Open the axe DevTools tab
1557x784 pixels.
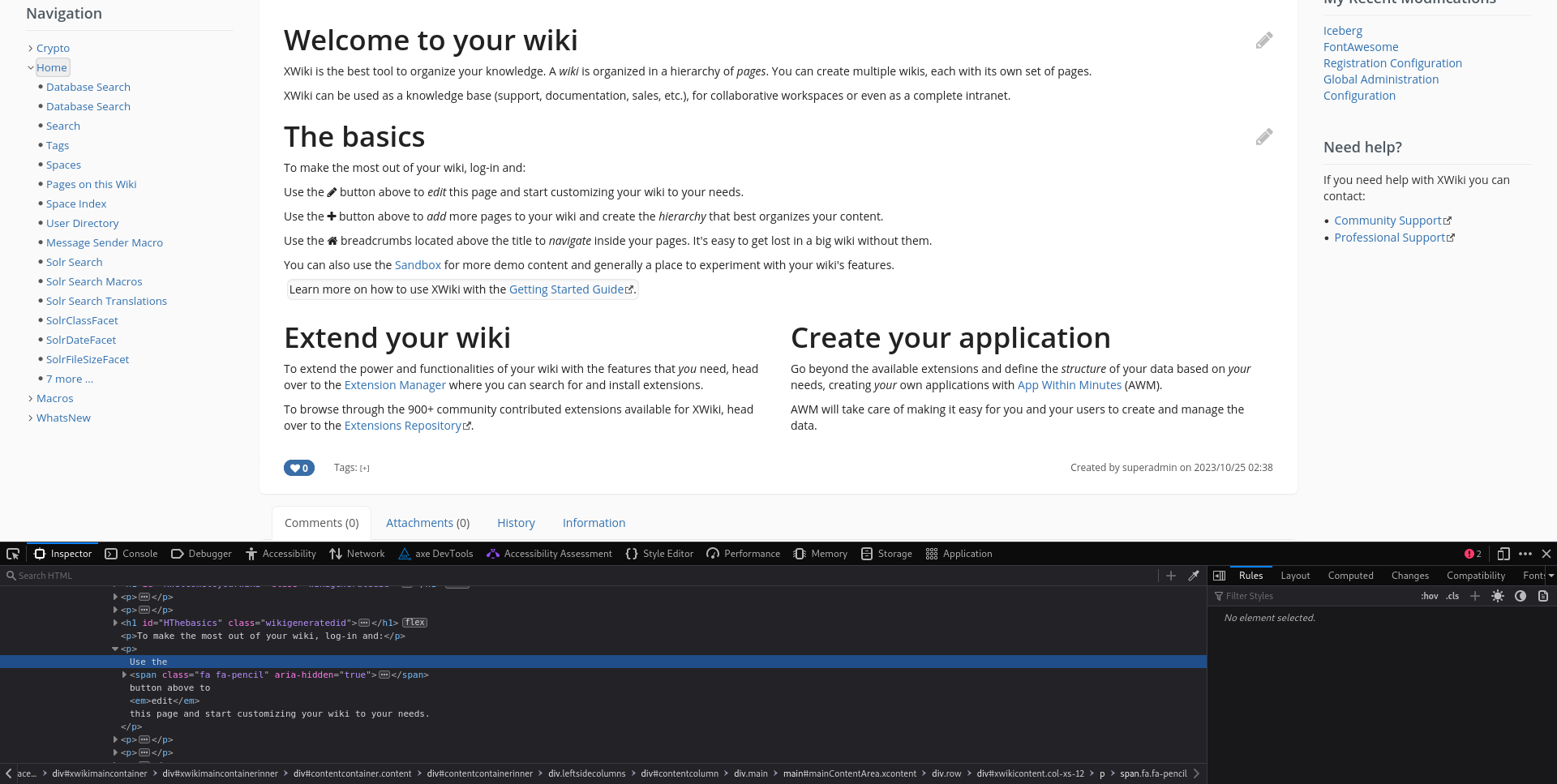(435, 554)
